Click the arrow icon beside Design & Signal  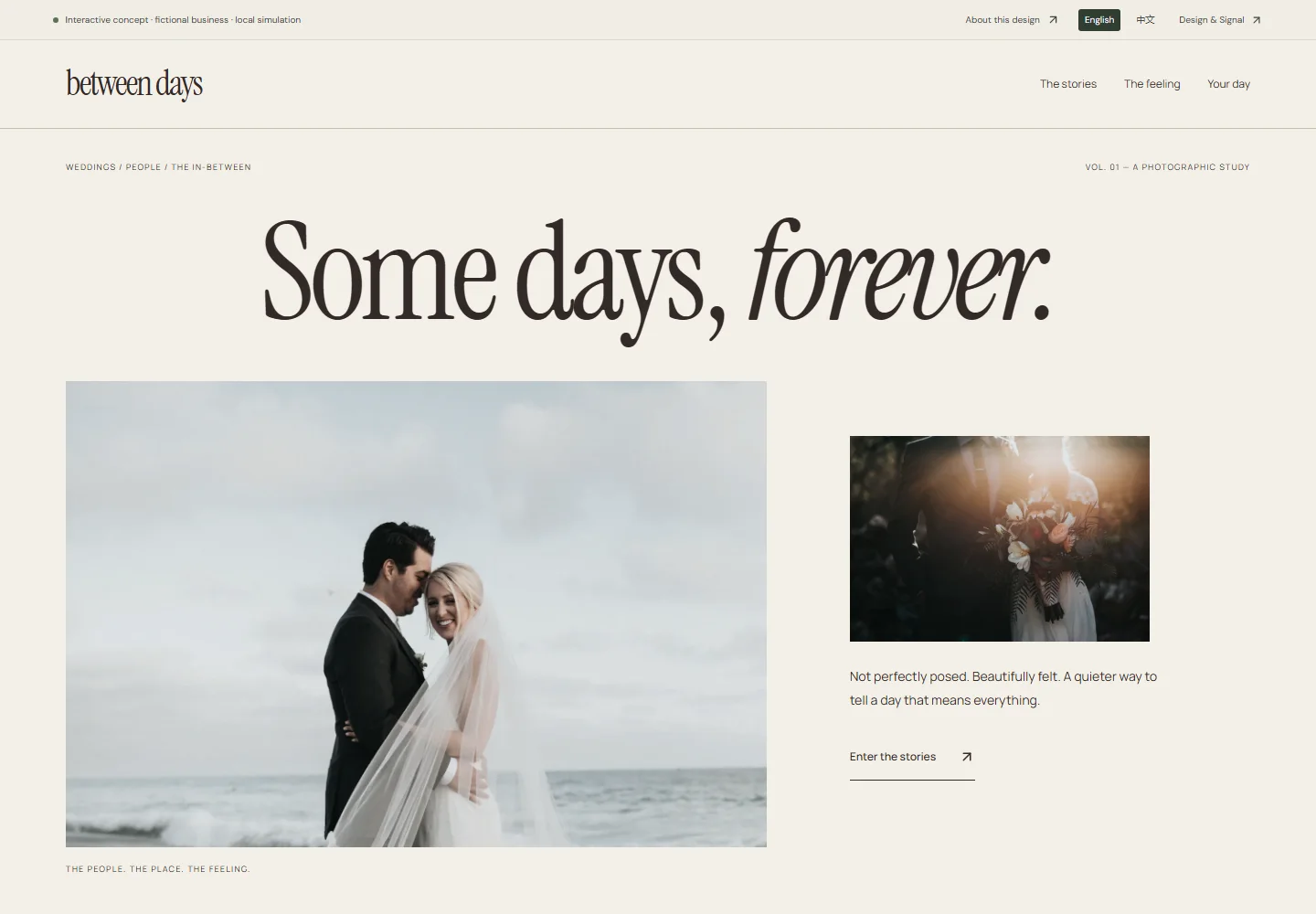pyautogui.click(x=1257, y=20)
